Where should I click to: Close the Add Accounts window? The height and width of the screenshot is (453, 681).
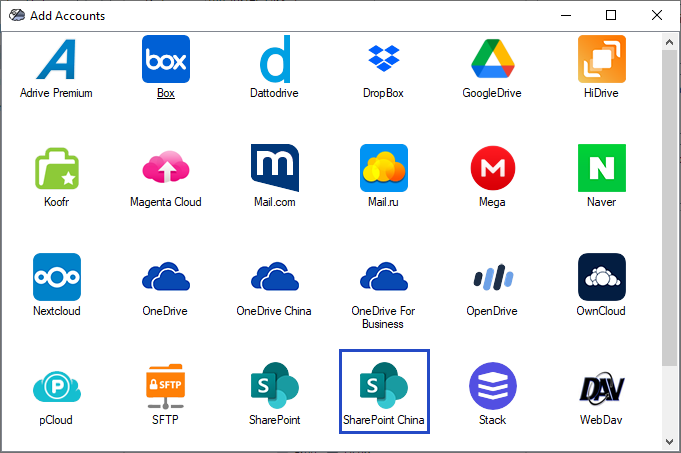[x=657, y=15]
